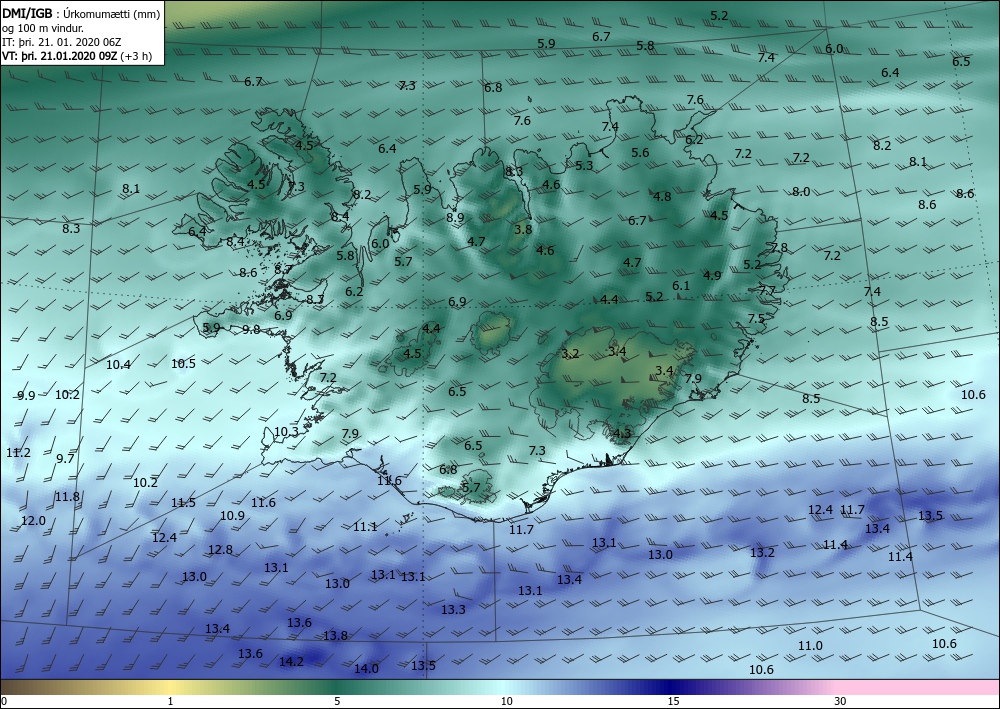The height and width of the screenshot is (709, 1000).
Task: Click the colorbar label 15
Action: pos(673,702)
